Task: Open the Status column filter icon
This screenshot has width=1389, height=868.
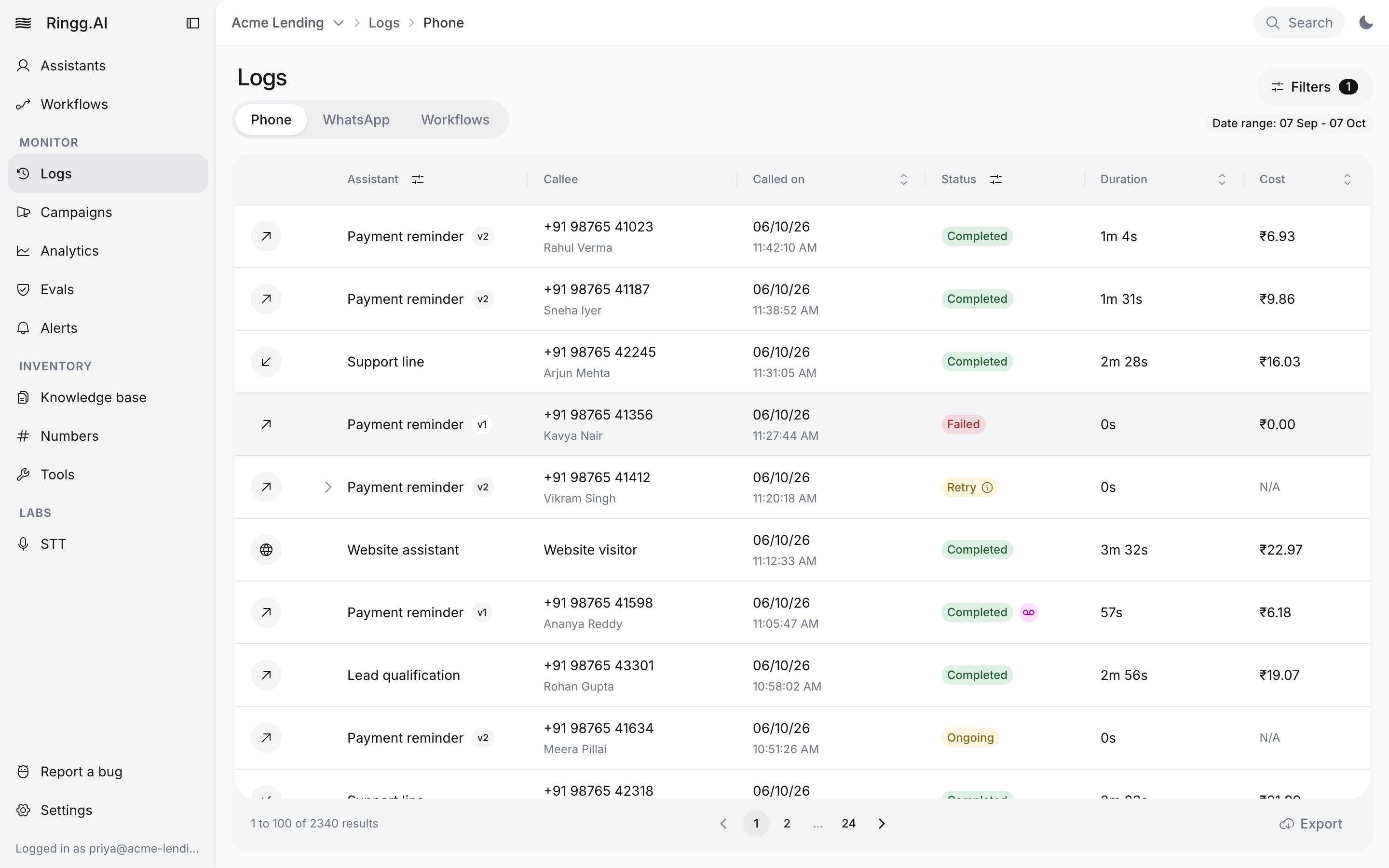Action: 996,179
